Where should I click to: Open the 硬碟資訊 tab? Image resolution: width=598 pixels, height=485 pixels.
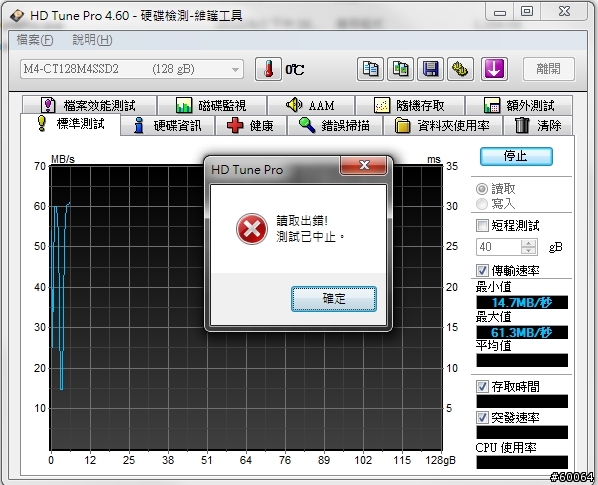[x=168, y=125]
